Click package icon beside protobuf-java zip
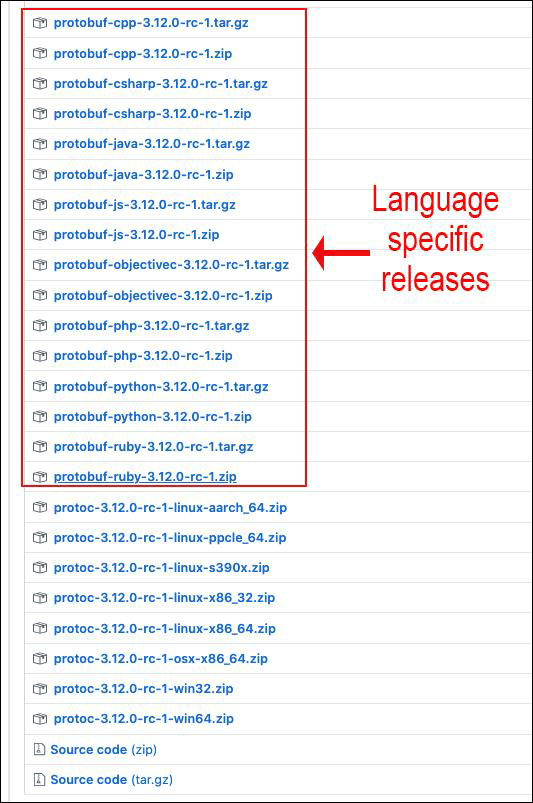533x803 pixels. click(40, 175)
